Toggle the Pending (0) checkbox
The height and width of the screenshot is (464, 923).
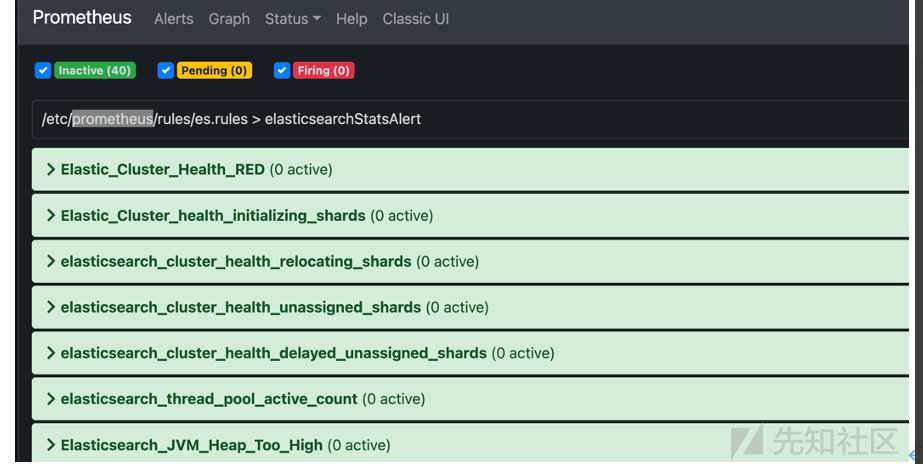point(166,71)
